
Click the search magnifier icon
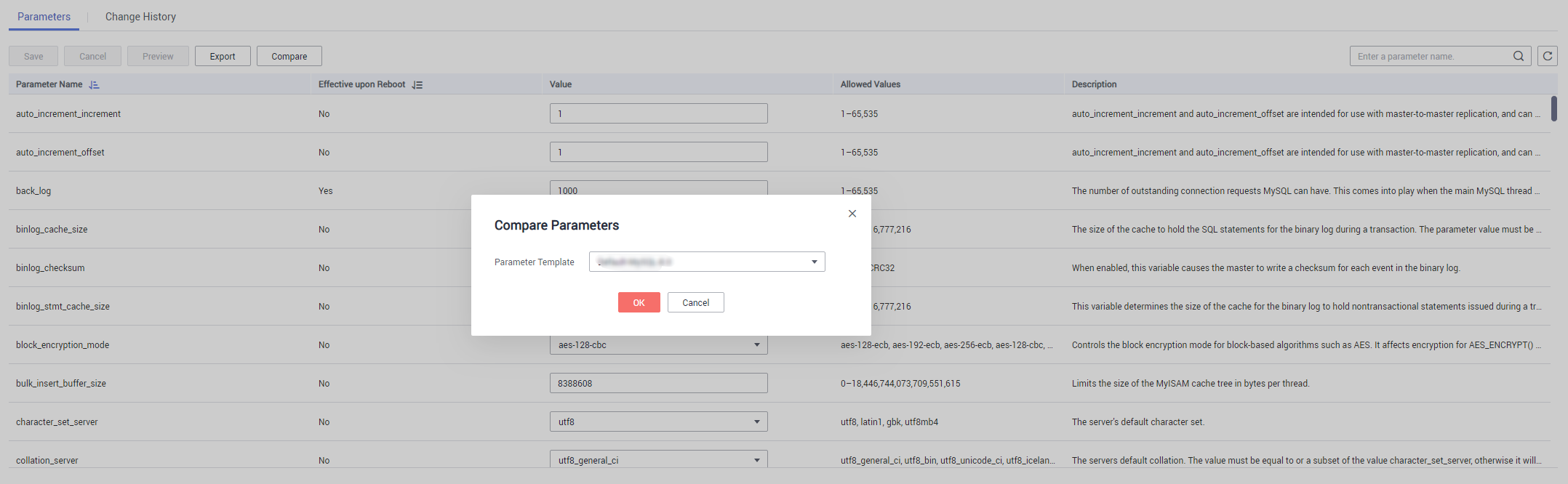[1519, 56]
